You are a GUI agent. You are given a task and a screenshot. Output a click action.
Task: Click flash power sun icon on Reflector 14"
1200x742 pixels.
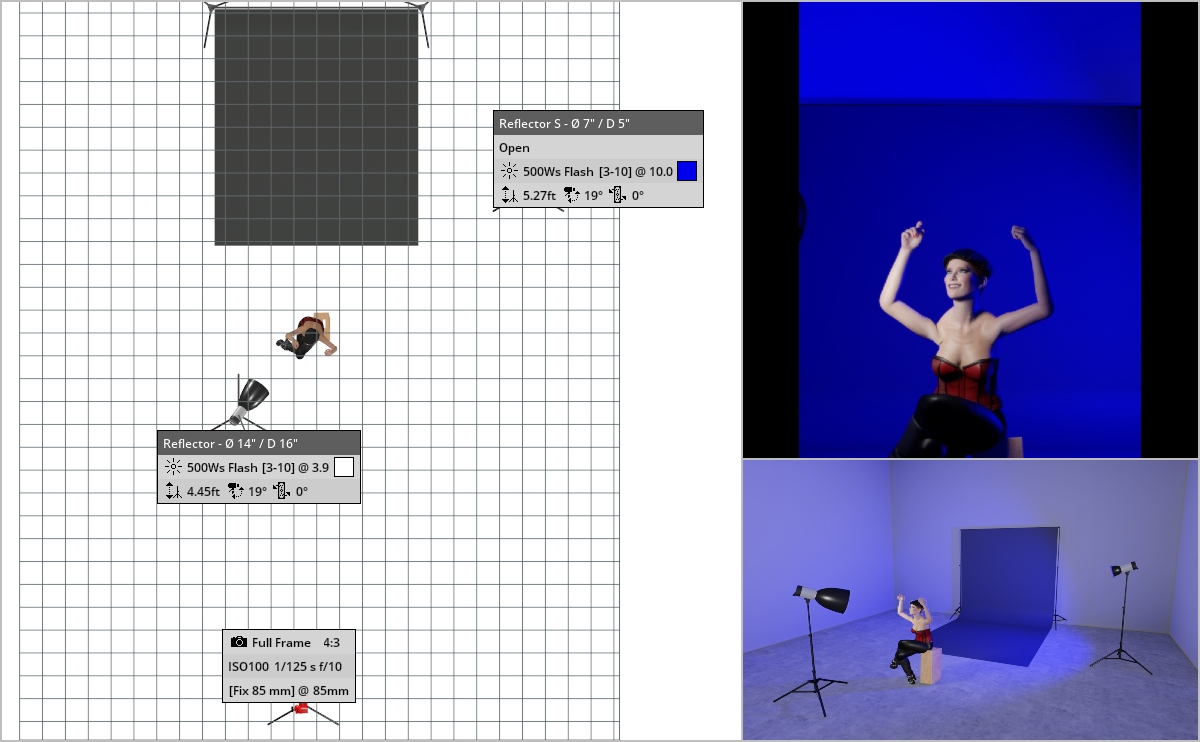(173, 467)
